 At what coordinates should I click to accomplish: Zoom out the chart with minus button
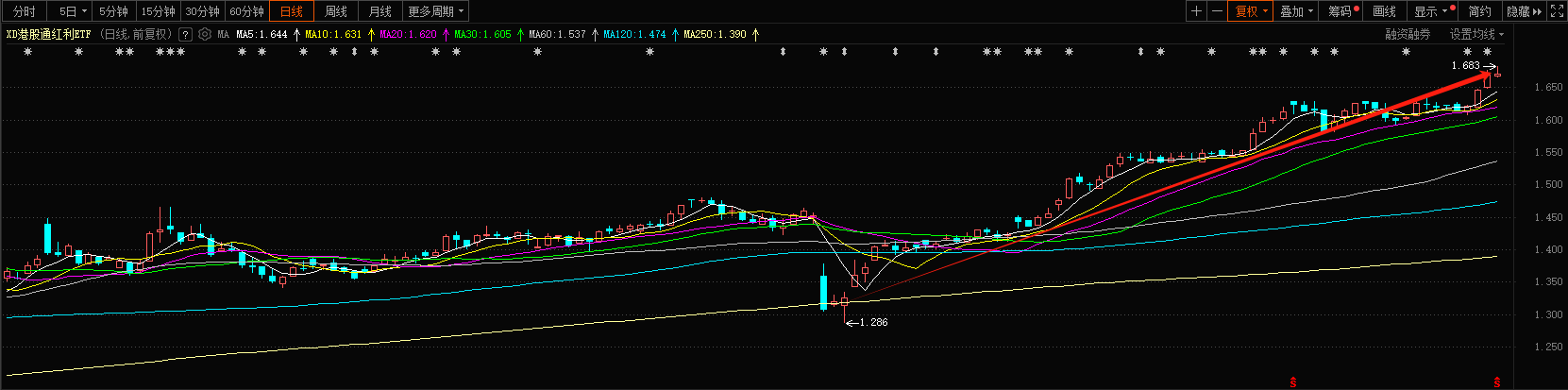pos(1217,11)
